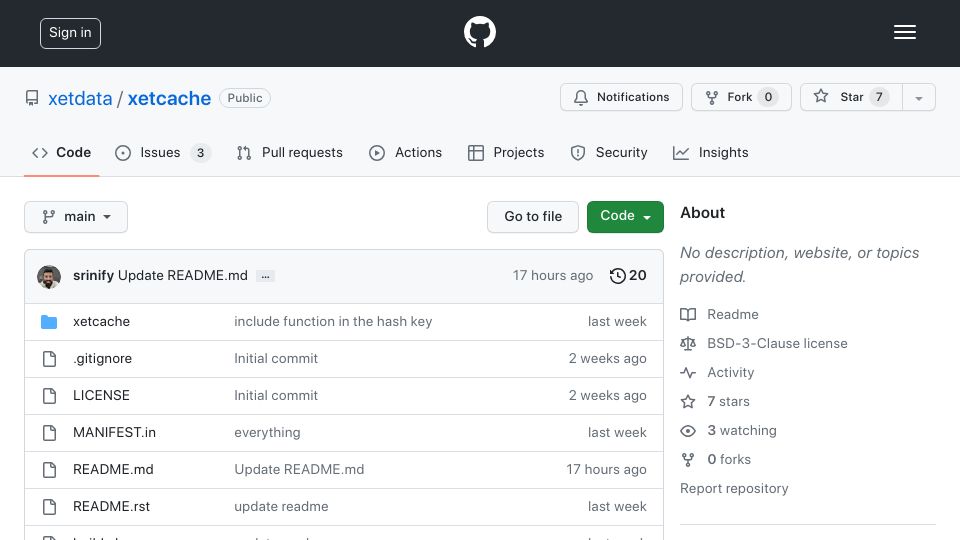Open the 'everything' commit message

coord(267,433)
